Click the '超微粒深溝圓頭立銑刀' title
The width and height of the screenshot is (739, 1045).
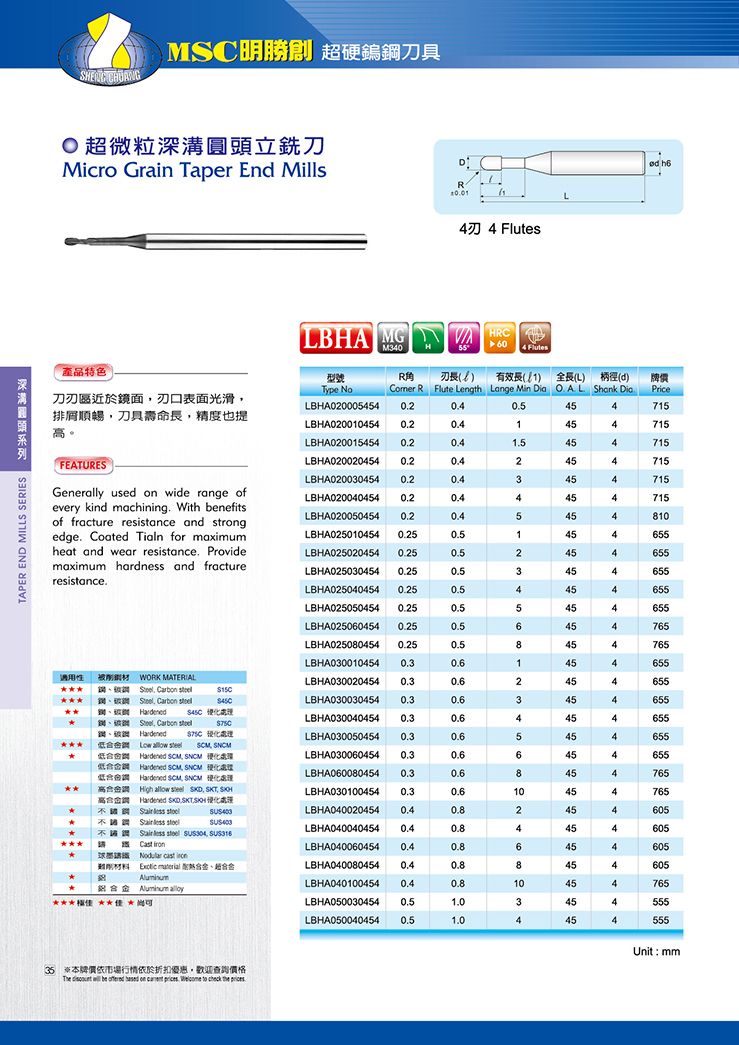203,146
